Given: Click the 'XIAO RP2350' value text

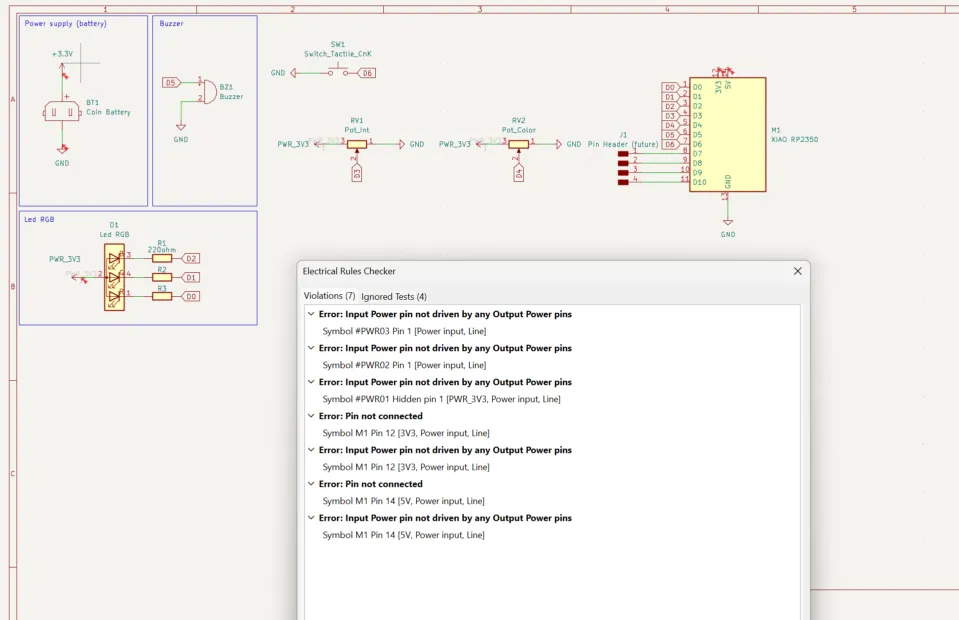Looking at the screenshot, I should pos(794,139).
